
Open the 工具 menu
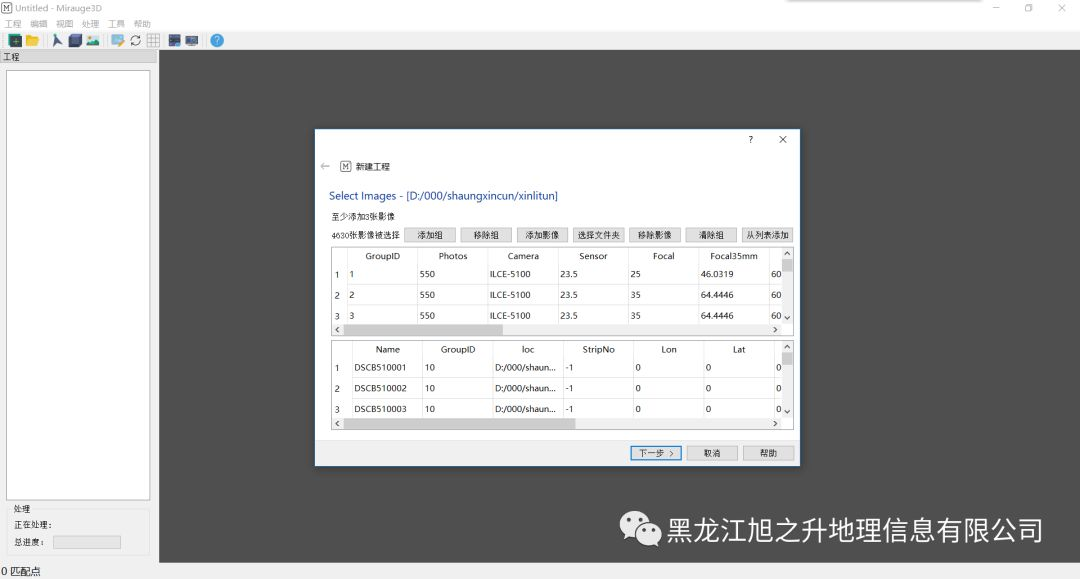click(115, 23)
